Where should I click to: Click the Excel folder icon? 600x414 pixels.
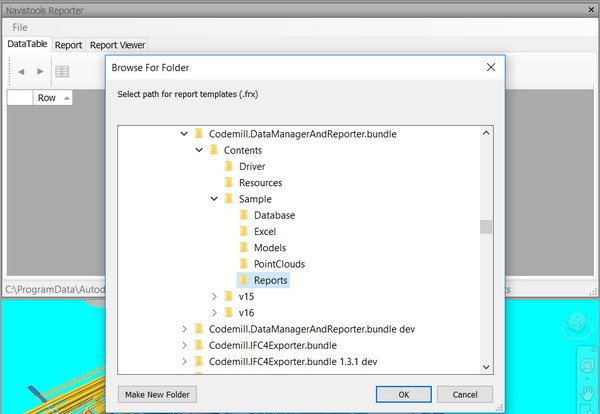tap(244, 231)
